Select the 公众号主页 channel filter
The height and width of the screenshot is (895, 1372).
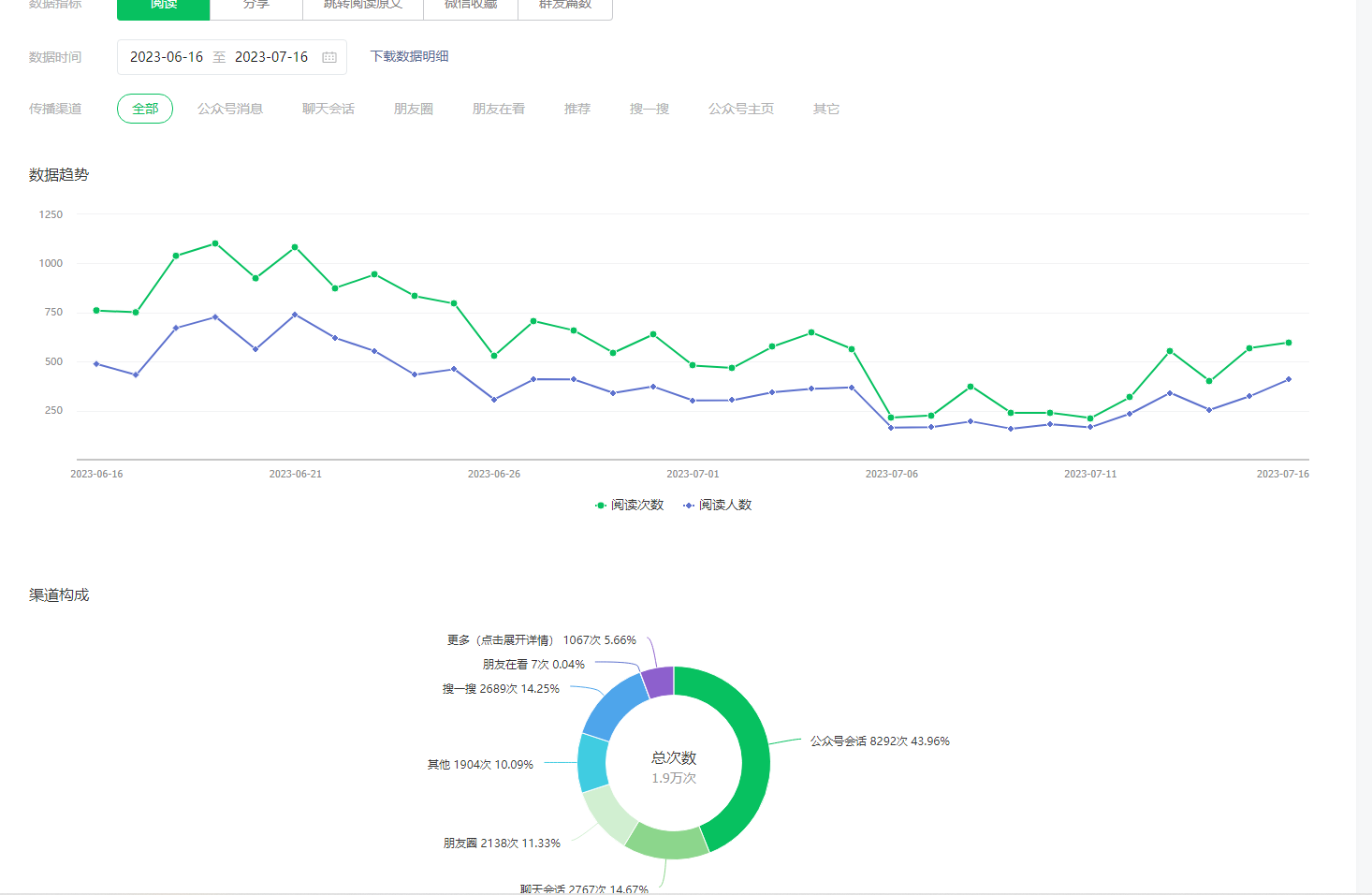741,109
